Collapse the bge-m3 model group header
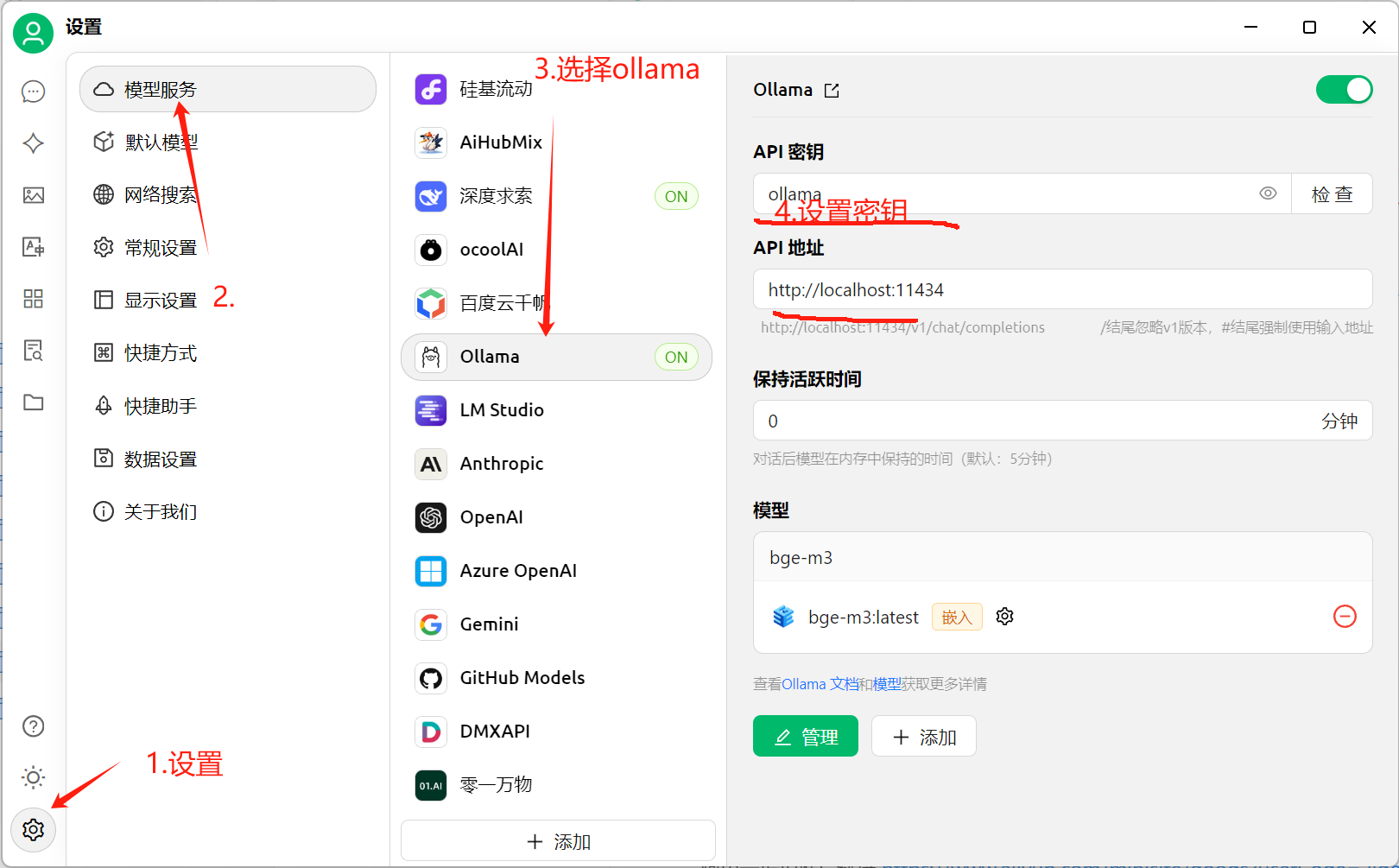This screenshot has width=1399, height=868. (1063, 557)
